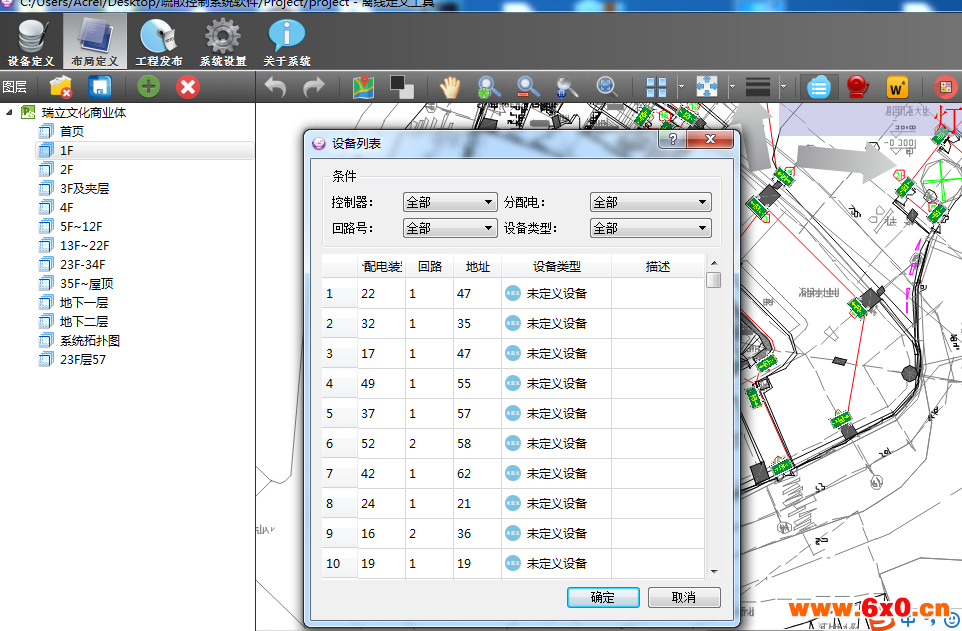
Task: Save the layout with the floppy disk icon
Action: [99, 87]
